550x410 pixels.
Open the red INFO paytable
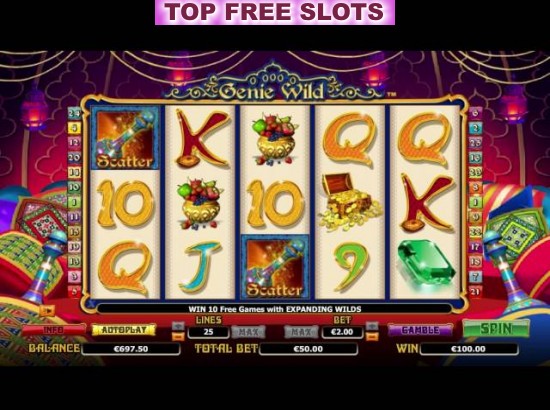click(53, 330)
